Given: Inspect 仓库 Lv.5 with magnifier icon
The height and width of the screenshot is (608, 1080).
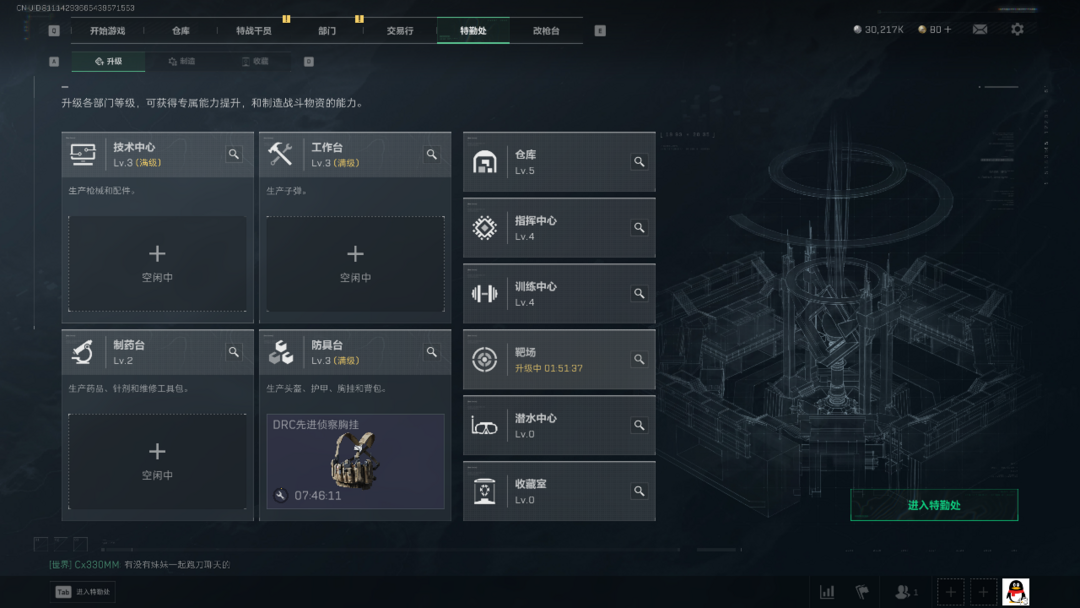Looking at the screenshot, I should 639,162.
